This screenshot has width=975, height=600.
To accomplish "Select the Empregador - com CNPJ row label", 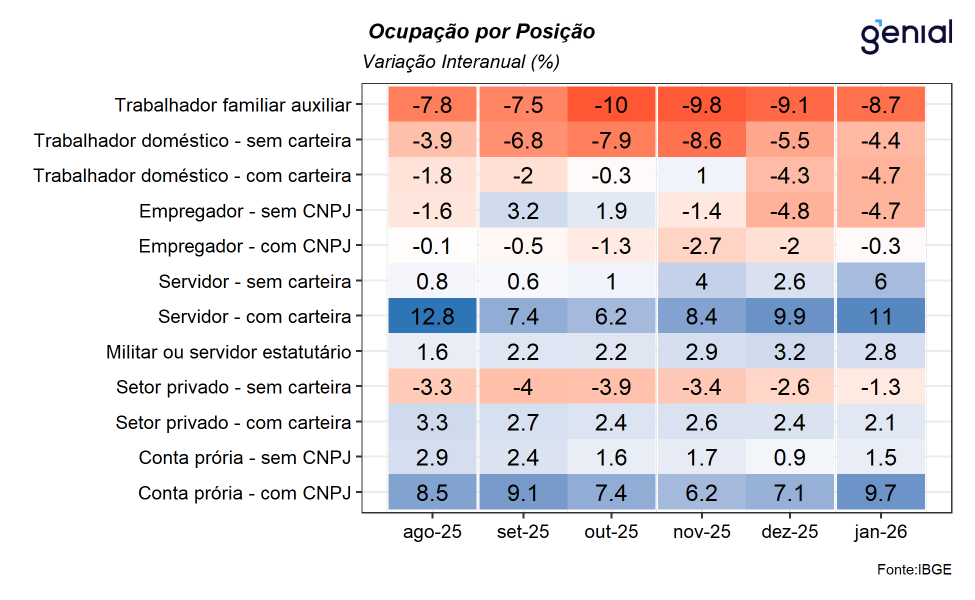I will pyautogui.click(x=245, y=246).
